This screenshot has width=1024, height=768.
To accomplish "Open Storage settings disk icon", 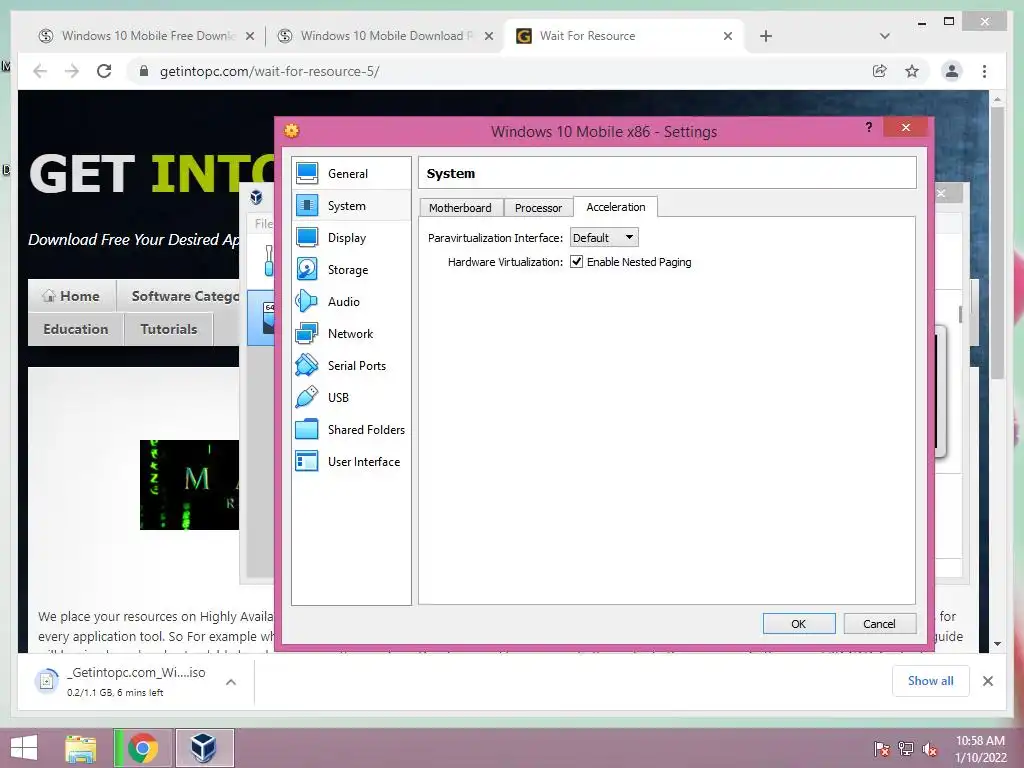I will tap(307, 270).
